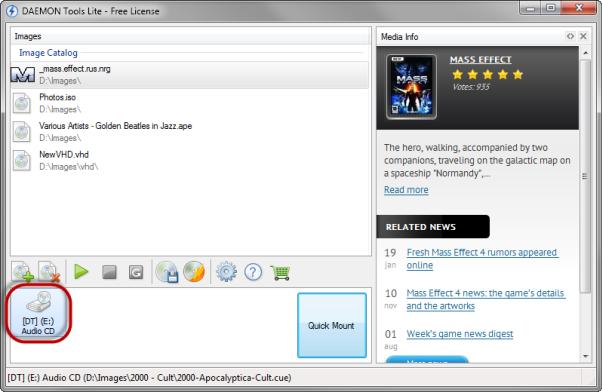Select the _mass.effect.rus.nrg image
Image resolution: width=602 pixels, height=392 pixels.
point(190,75)
